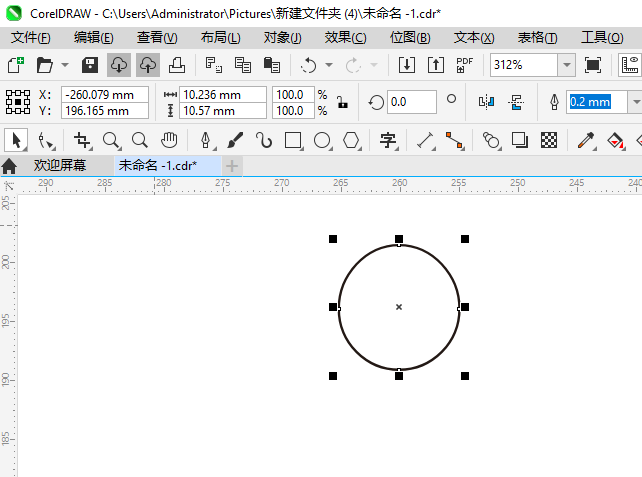This screenshot has width=642, height=477.
Task: Select the Zoom tool with flyout
Action: (x=111, y=140)
